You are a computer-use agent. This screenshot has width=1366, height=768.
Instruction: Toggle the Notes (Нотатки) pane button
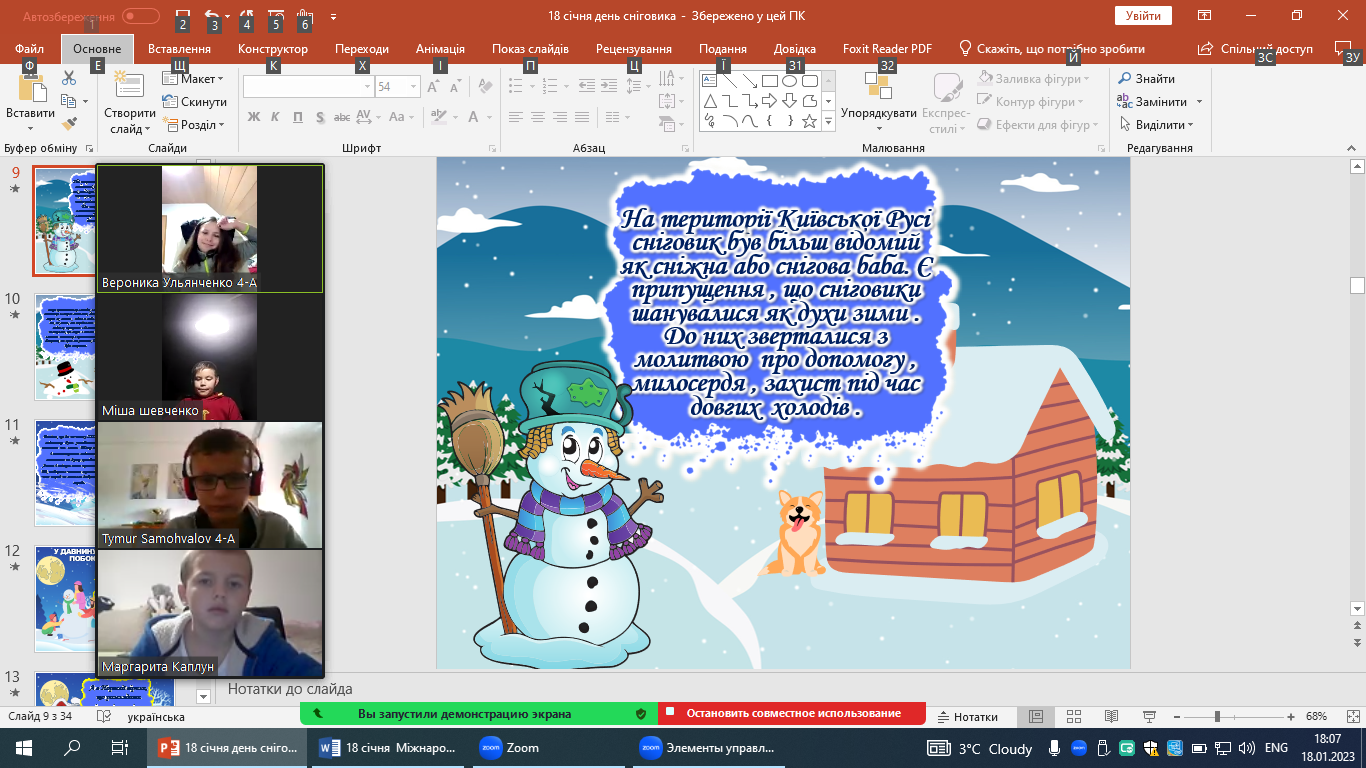pyautogui.click(x=967, y=716)
